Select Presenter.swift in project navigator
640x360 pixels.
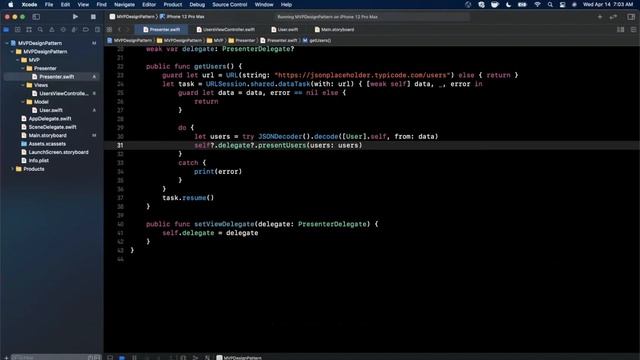point(51,76)
